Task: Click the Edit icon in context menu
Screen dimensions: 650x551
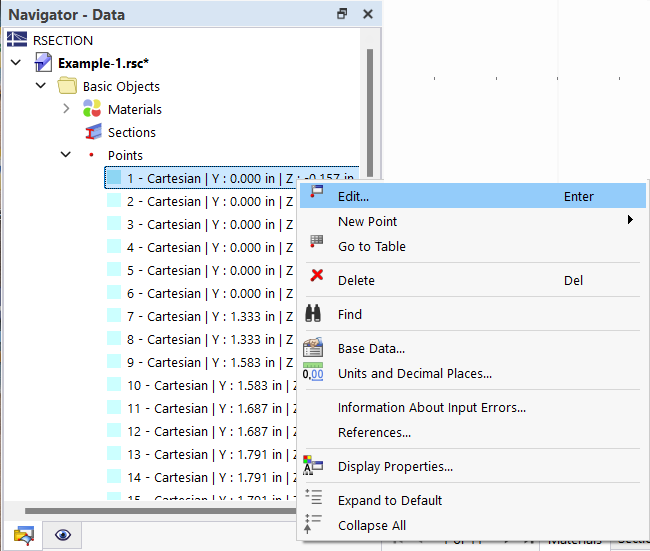Action: [317, 192]
